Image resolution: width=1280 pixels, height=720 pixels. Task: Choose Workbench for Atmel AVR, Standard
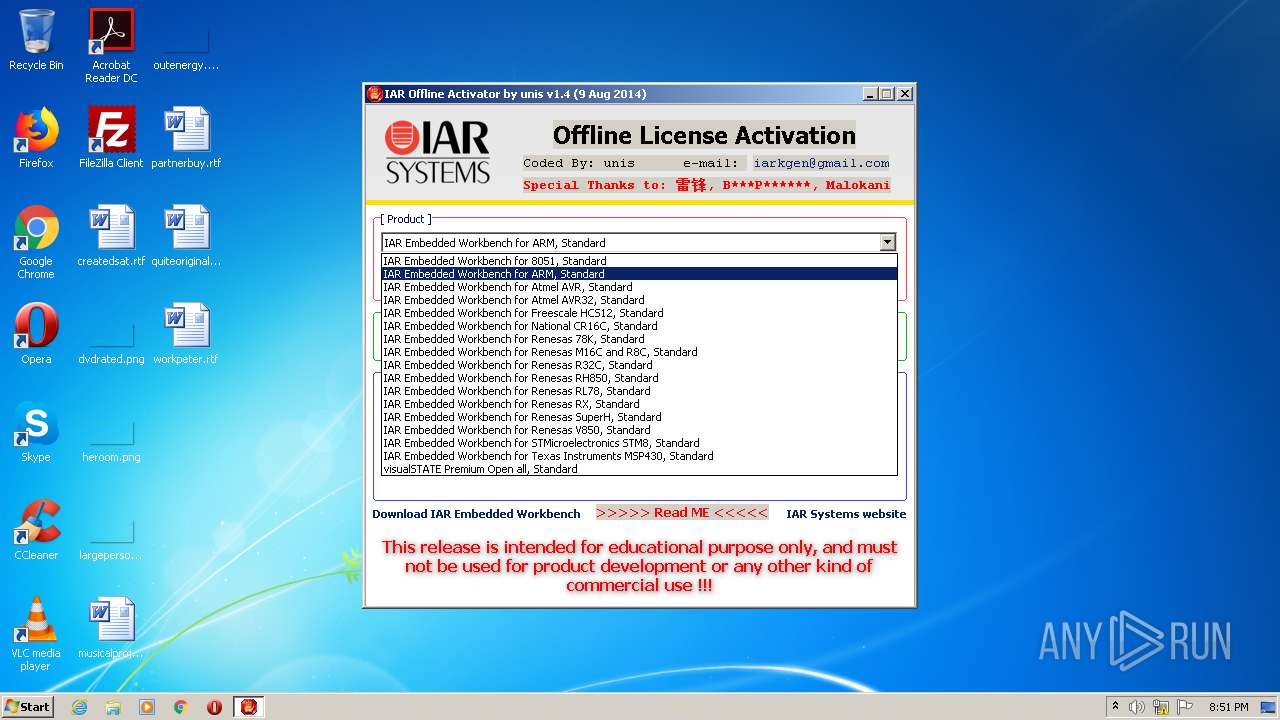click(639, 287)
